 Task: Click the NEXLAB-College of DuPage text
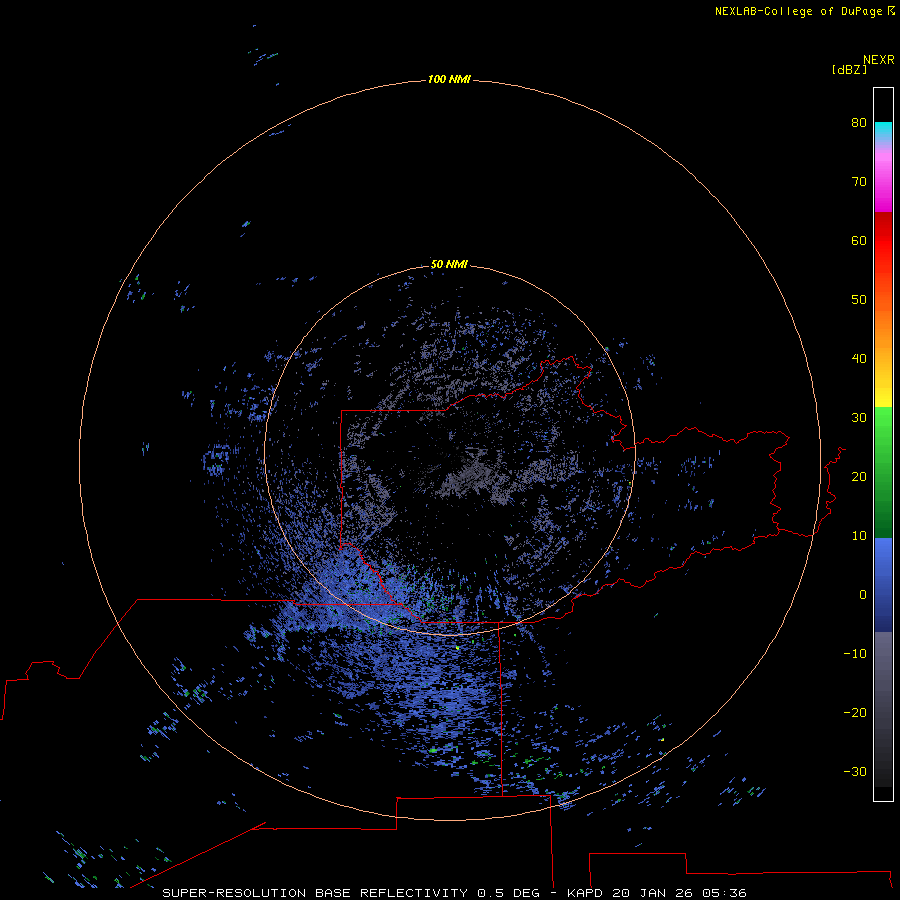coord(798,11)
